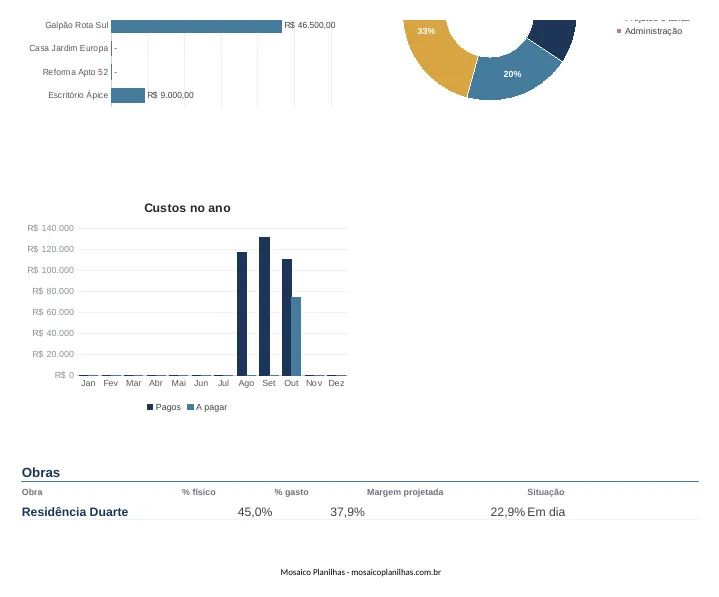Image resolution: width=719 pixels, height=597 pixels.
Task: Open the Residência Duarte row name
Action: pyautogui.click(x=75, y=512)
